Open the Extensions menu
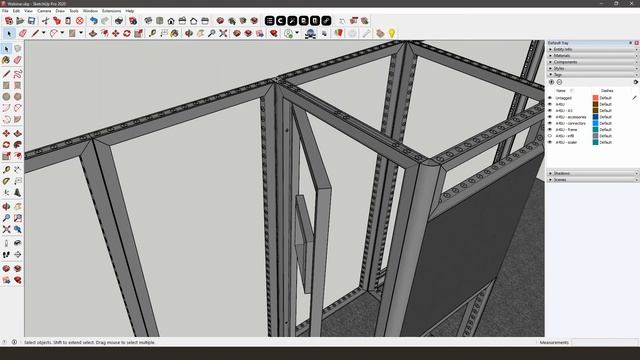Image resolution: width=640 pixels, height=360 pixels. coord(111,11)
